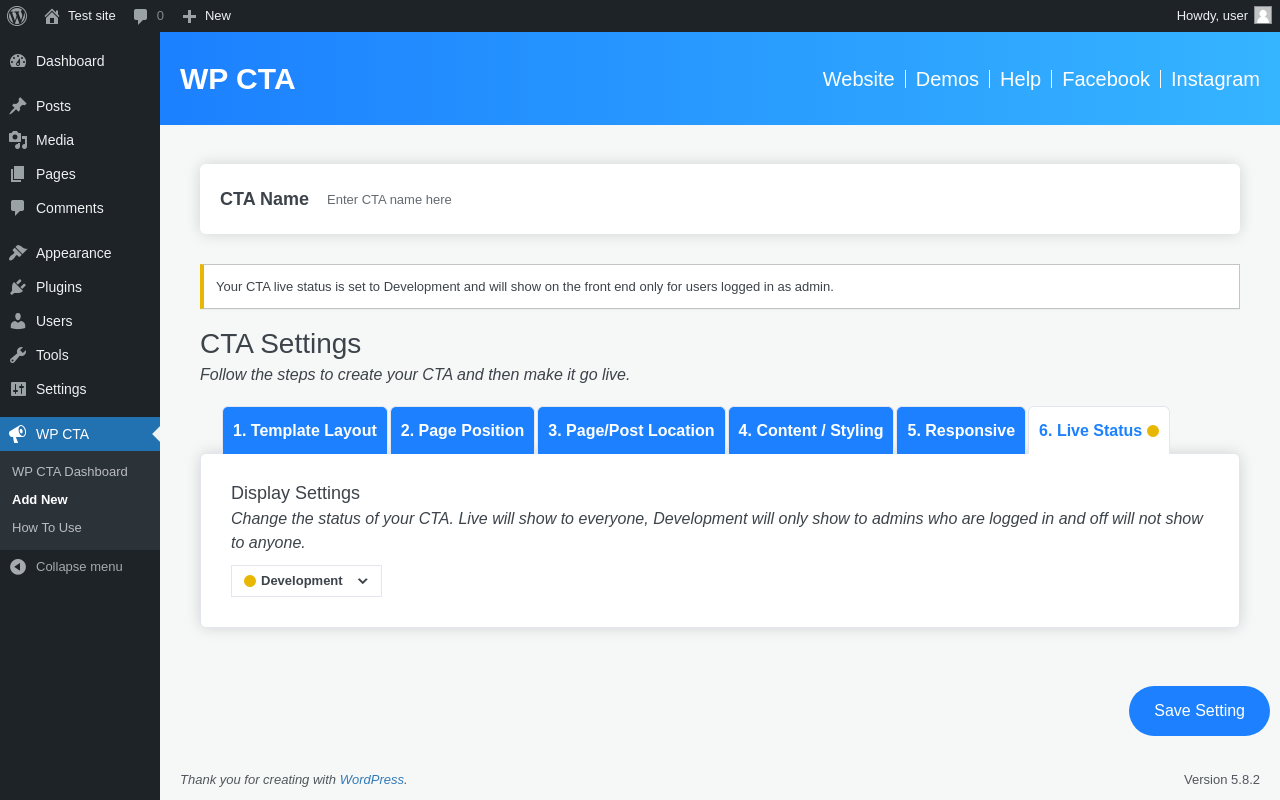
Task: Open the Dashboard gauge icon
Action: (x=18, y=61)
